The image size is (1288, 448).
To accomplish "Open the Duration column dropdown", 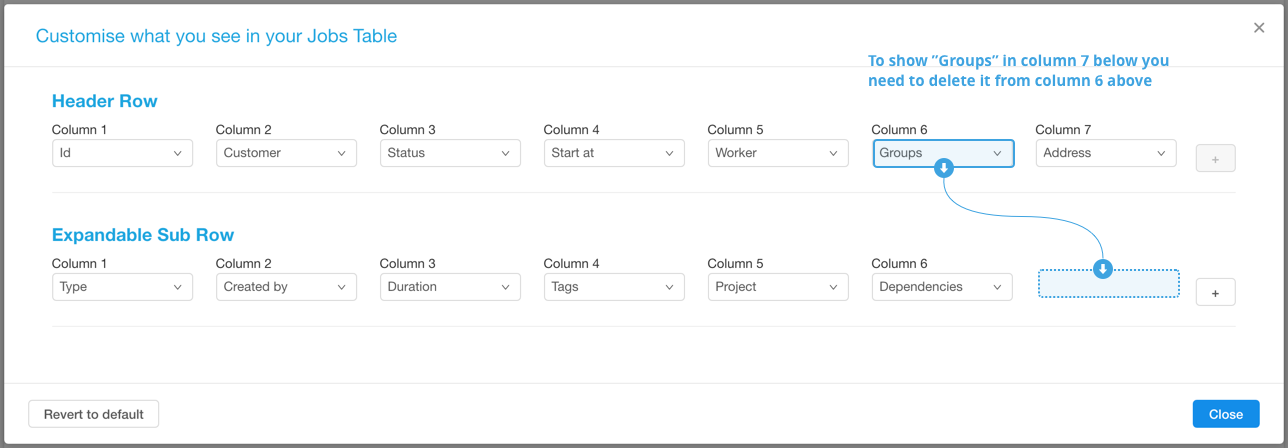I will (450, 287).
